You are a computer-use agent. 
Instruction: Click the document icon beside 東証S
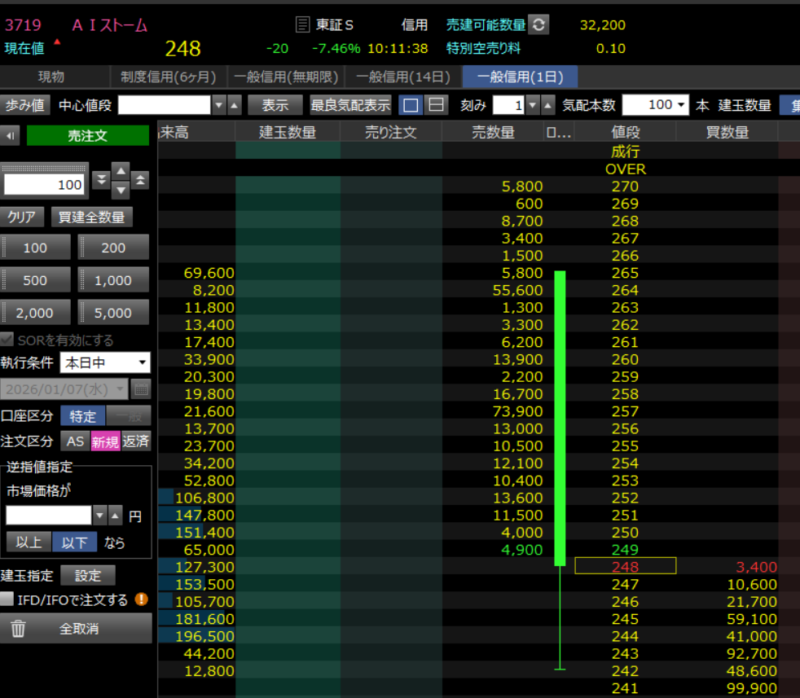[304, 25]
